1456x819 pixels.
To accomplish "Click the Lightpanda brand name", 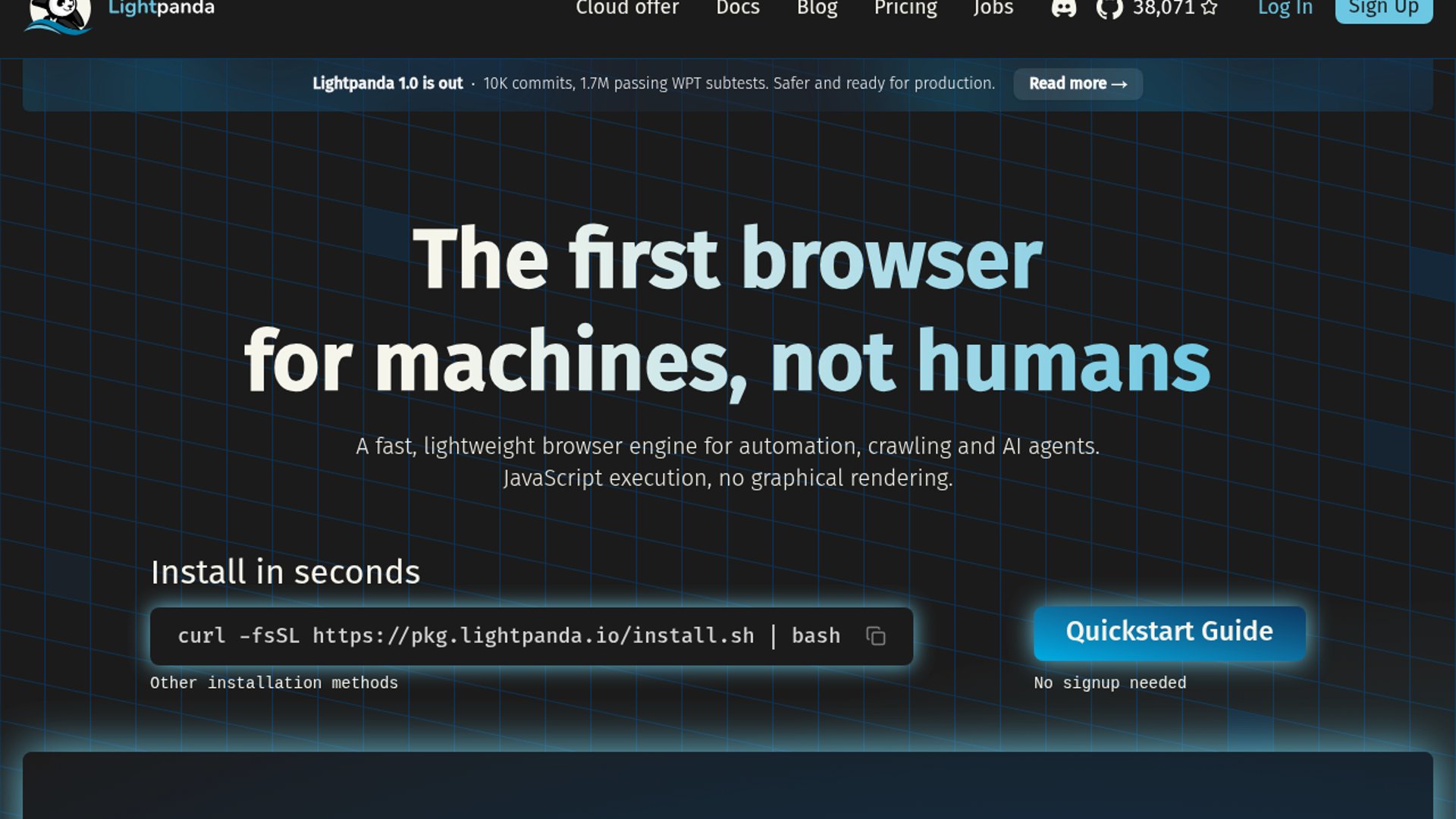I will 162,8.
